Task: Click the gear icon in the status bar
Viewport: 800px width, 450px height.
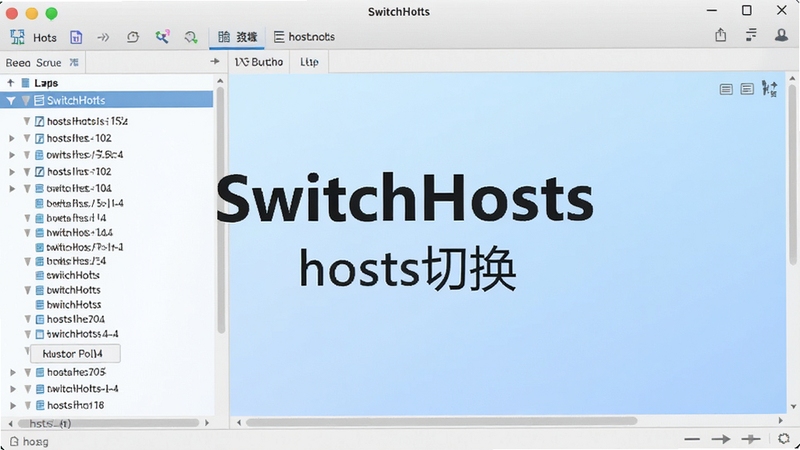Action: [784, 438]
